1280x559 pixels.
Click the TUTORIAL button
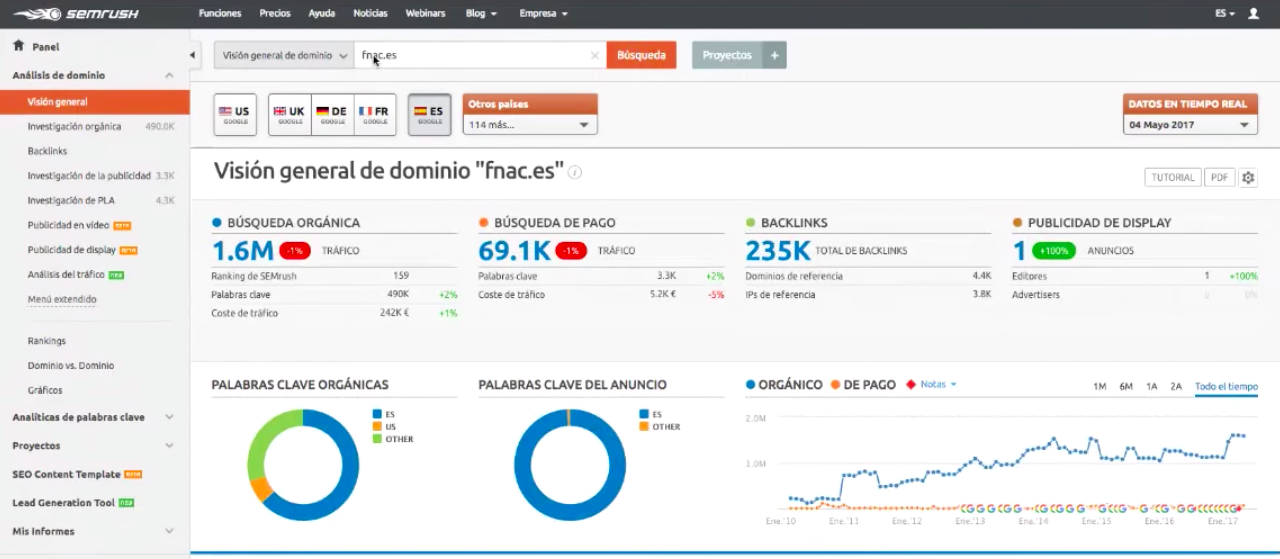(x=1173, y=177)
